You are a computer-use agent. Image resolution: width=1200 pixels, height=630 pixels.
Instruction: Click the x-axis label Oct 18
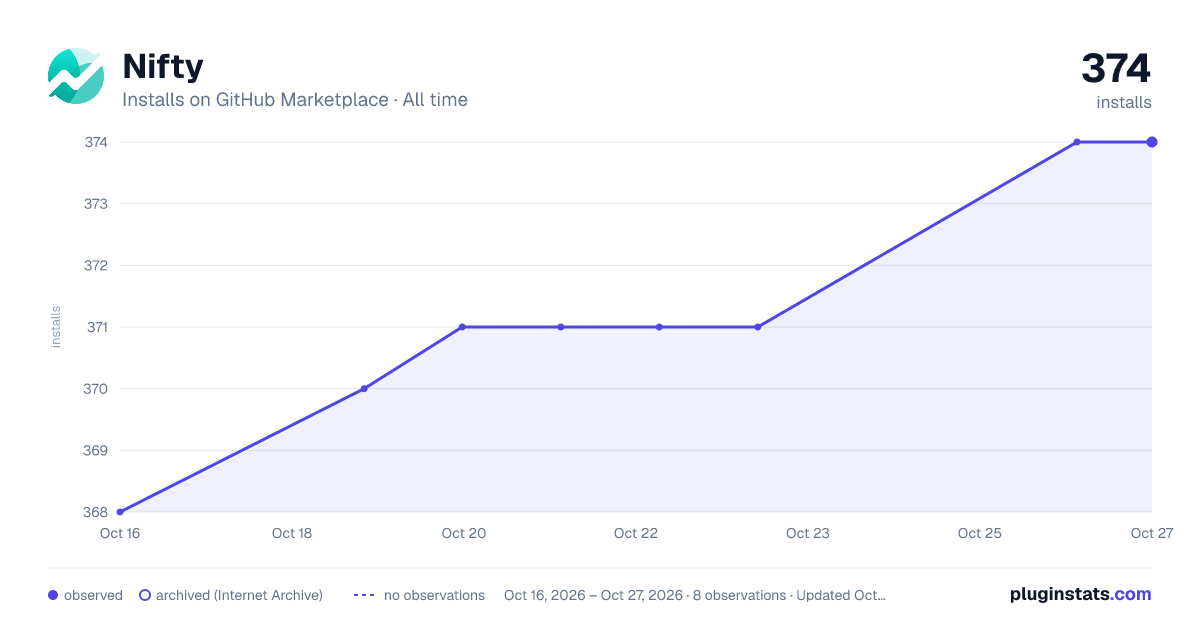click(x=292, y=533)
